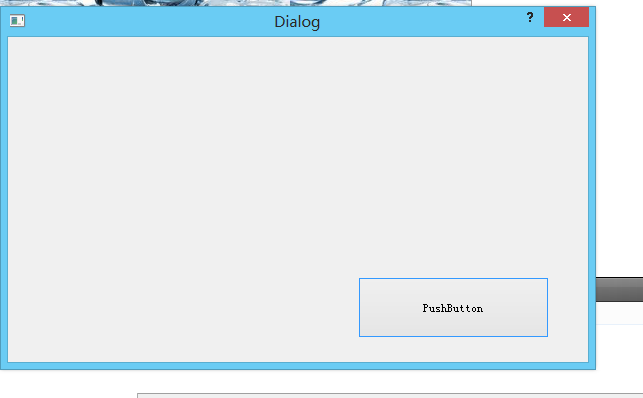This screenshot has height=398, width=643.
Task: Click white blank space under the dialog's left side
Action: (x=68, y=384)
